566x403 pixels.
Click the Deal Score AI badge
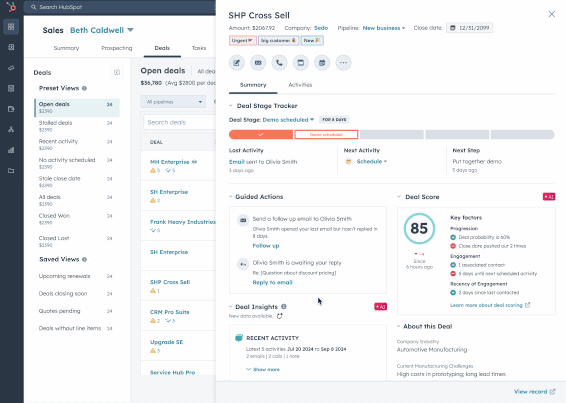(549, 197)
